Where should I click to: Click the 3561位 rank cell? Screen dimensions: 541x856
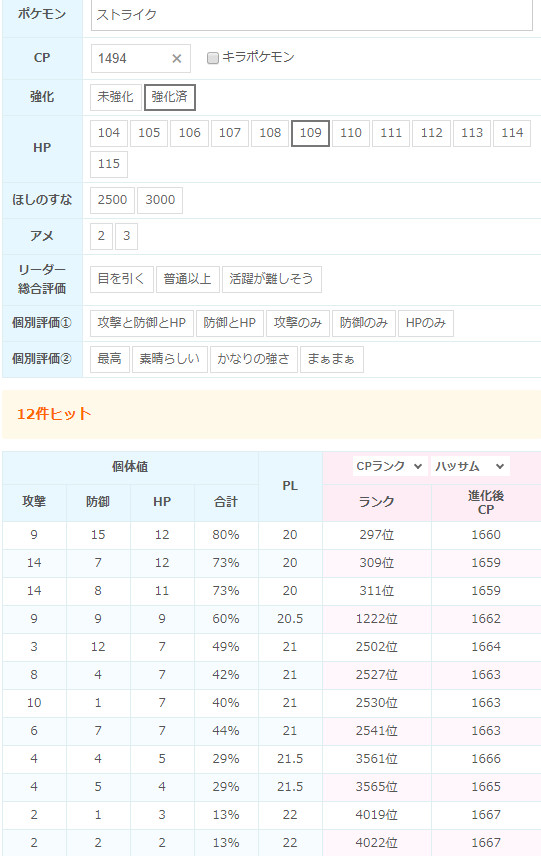point(377,759)
